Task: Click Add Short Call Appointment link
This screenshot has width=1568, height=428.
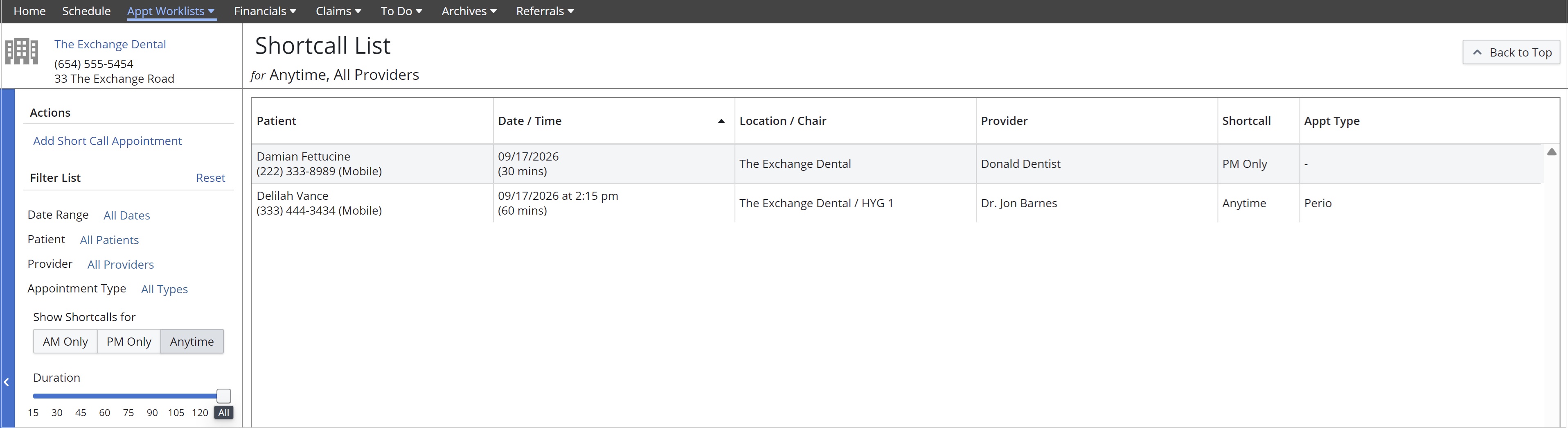Action: coord(107,141)
